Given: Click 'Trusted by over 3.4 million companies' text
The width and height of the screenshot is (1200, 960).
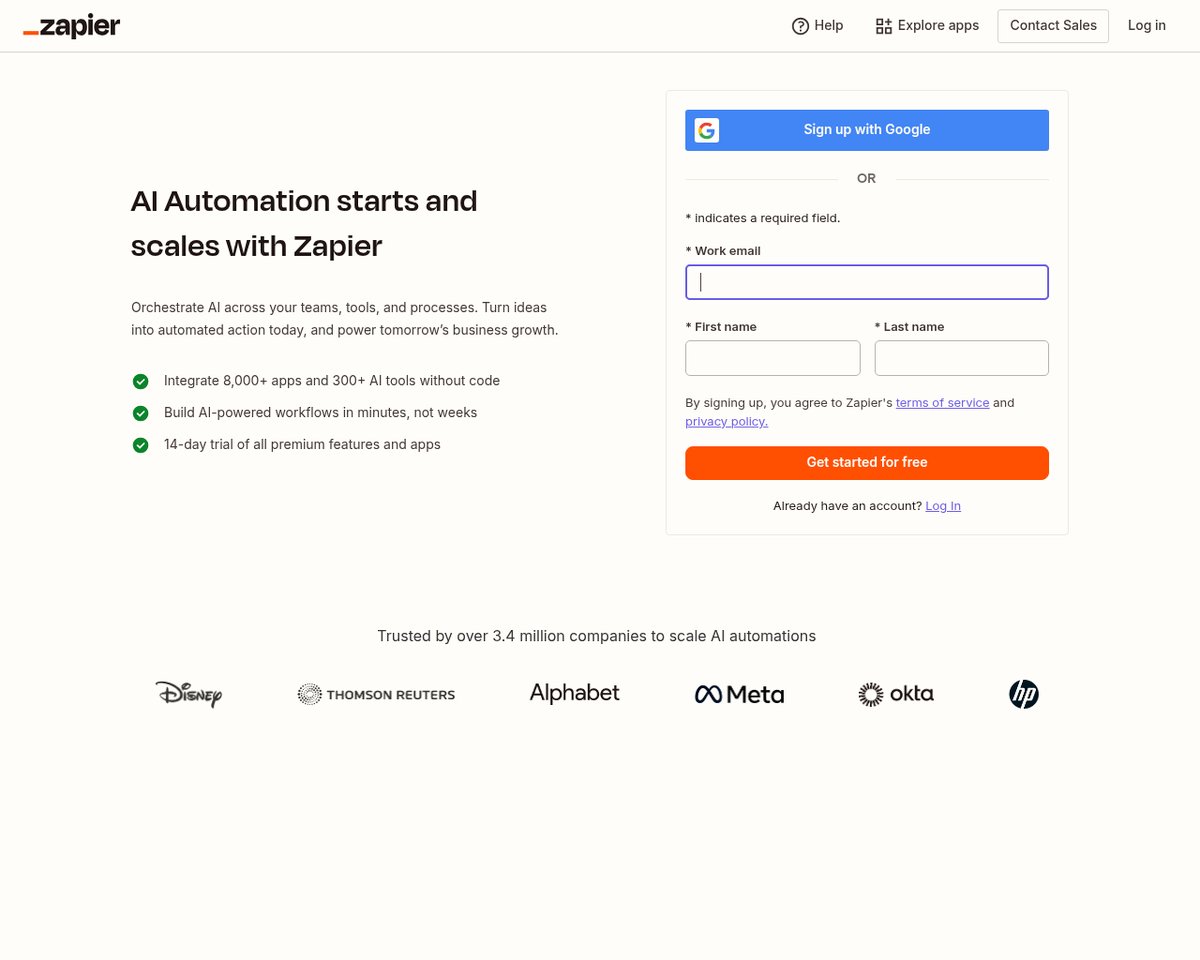Looking at the screenshot, I should click(x=597, y=636).
